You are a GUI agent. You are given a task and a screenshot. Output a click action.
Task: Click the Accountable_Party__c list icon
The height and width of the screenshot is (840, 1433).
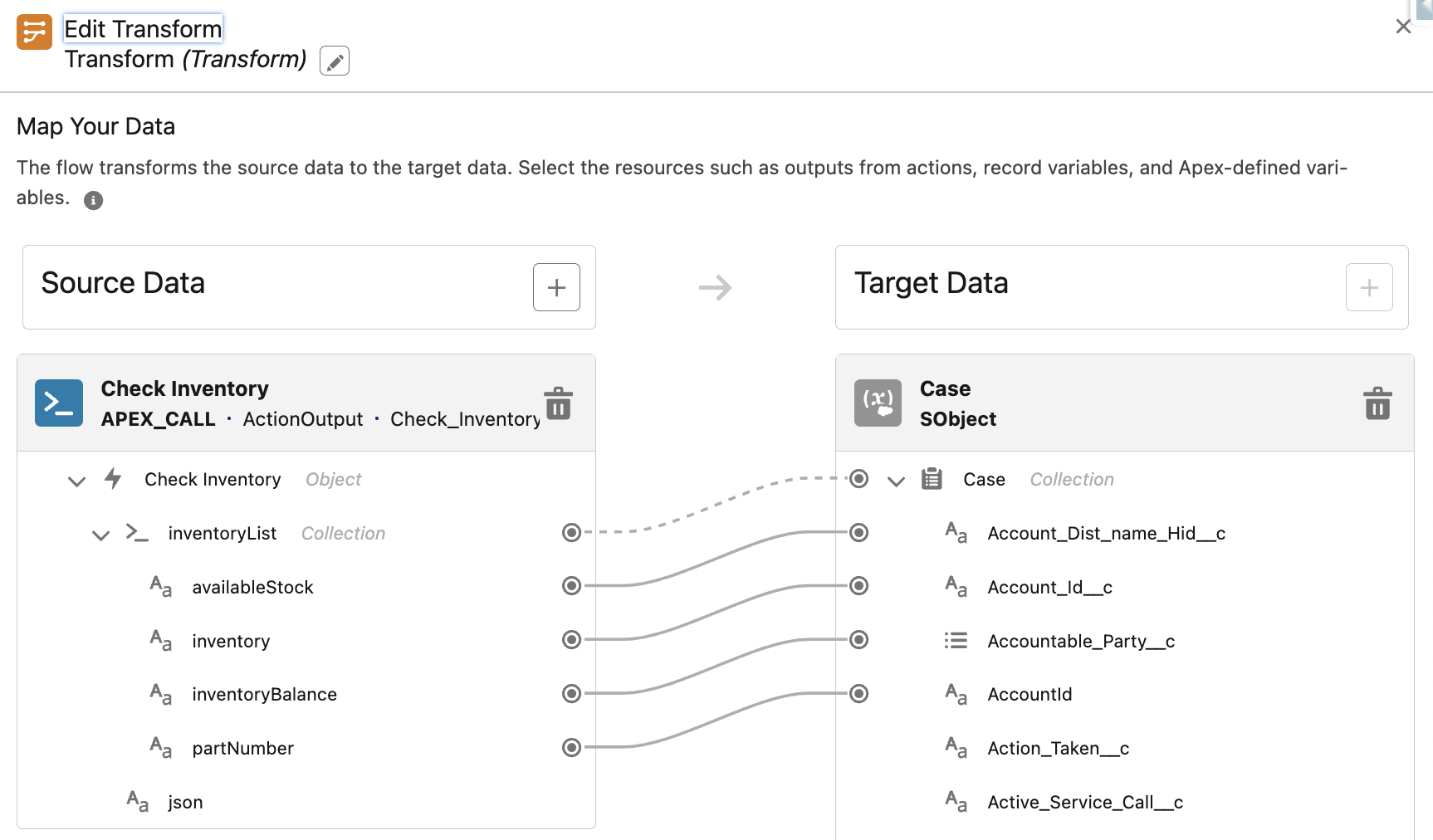pyautogui.click(x=956, y=641)
